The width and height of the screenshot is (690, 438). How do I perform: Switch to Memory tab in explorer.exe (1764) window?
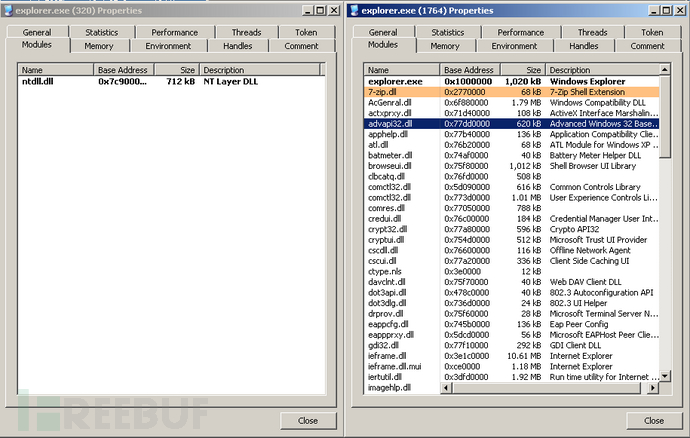(x=445, y=46)
